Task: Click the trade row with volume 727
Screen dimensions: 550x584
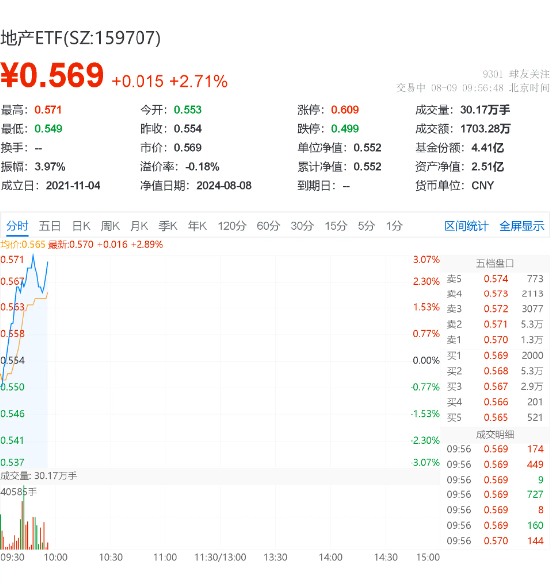Action: pos(495,495)
